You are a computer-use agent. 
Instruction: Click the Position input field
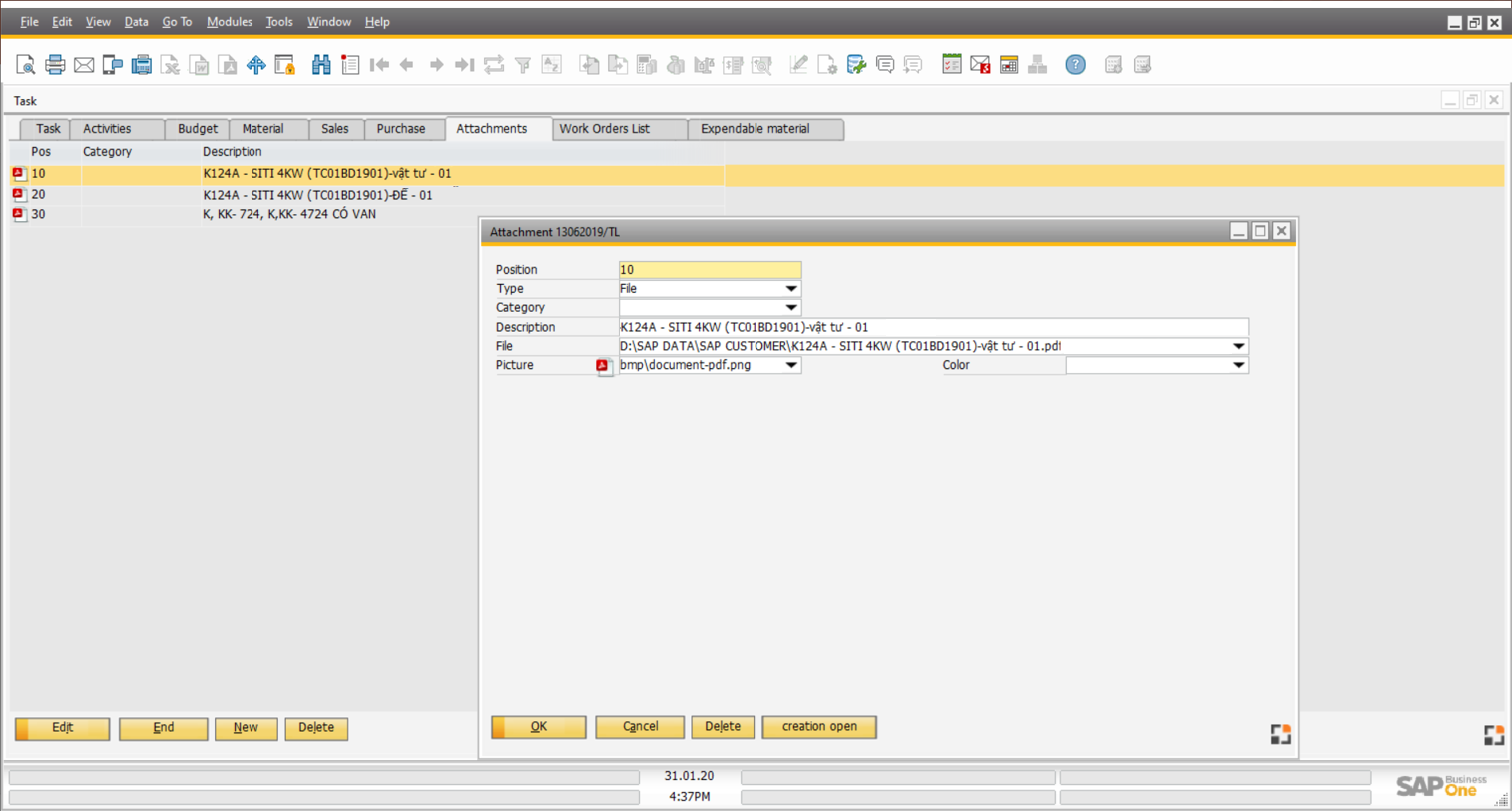710,270
